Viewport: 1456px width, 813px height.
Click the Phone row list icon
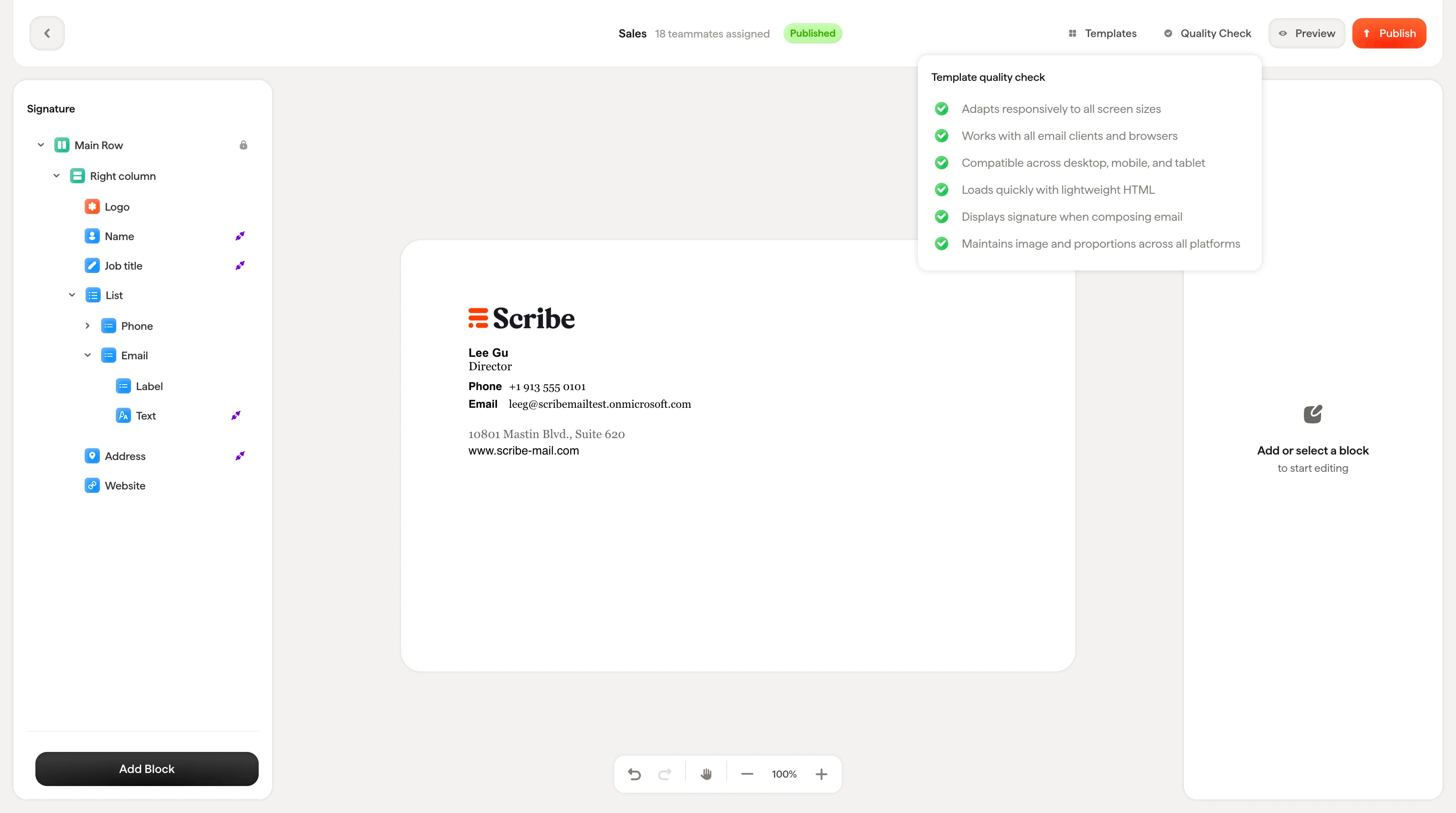click(109, 326)
